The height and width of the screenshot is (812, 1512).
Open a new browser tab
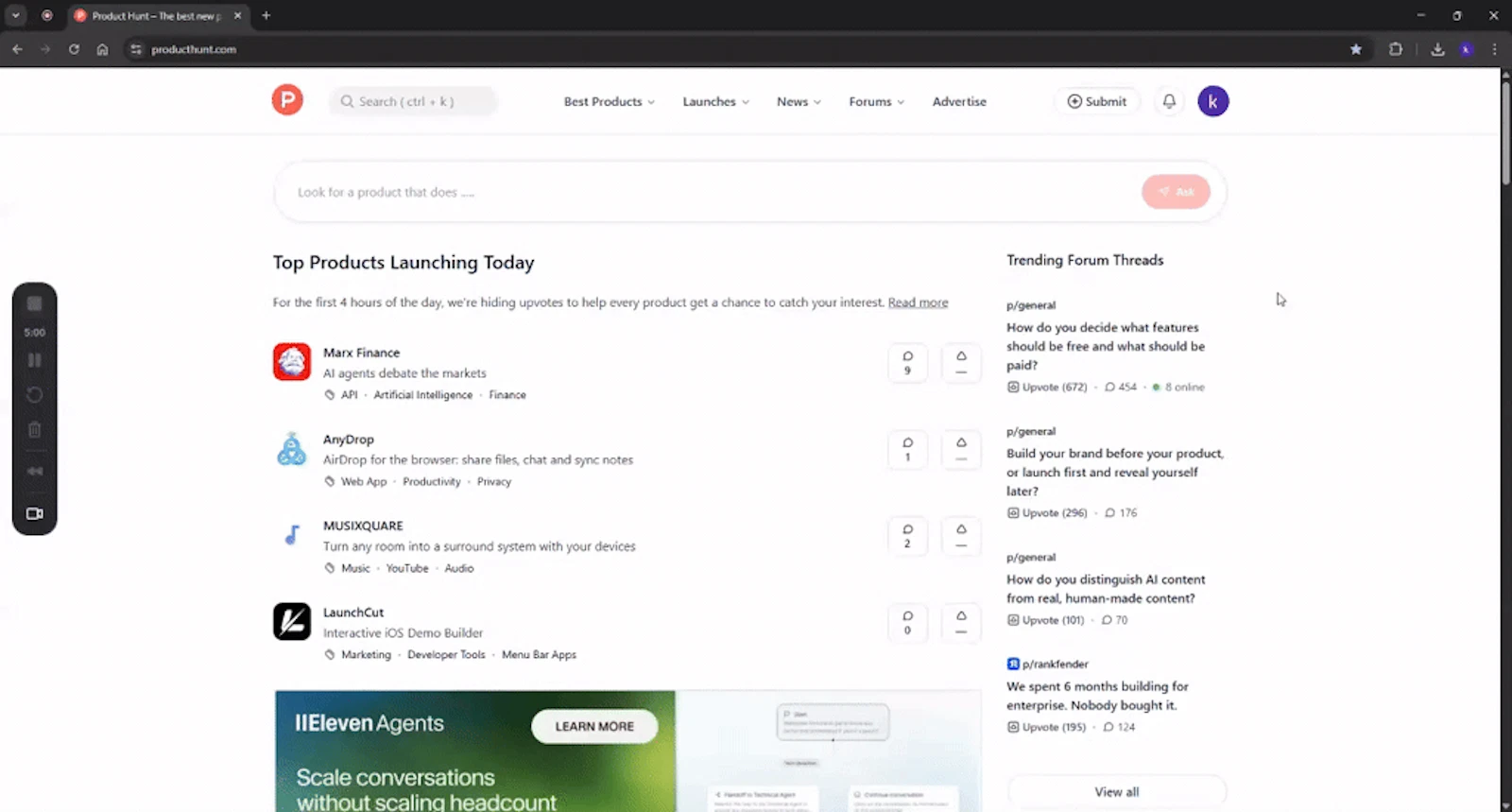click(x=266, y=16)
